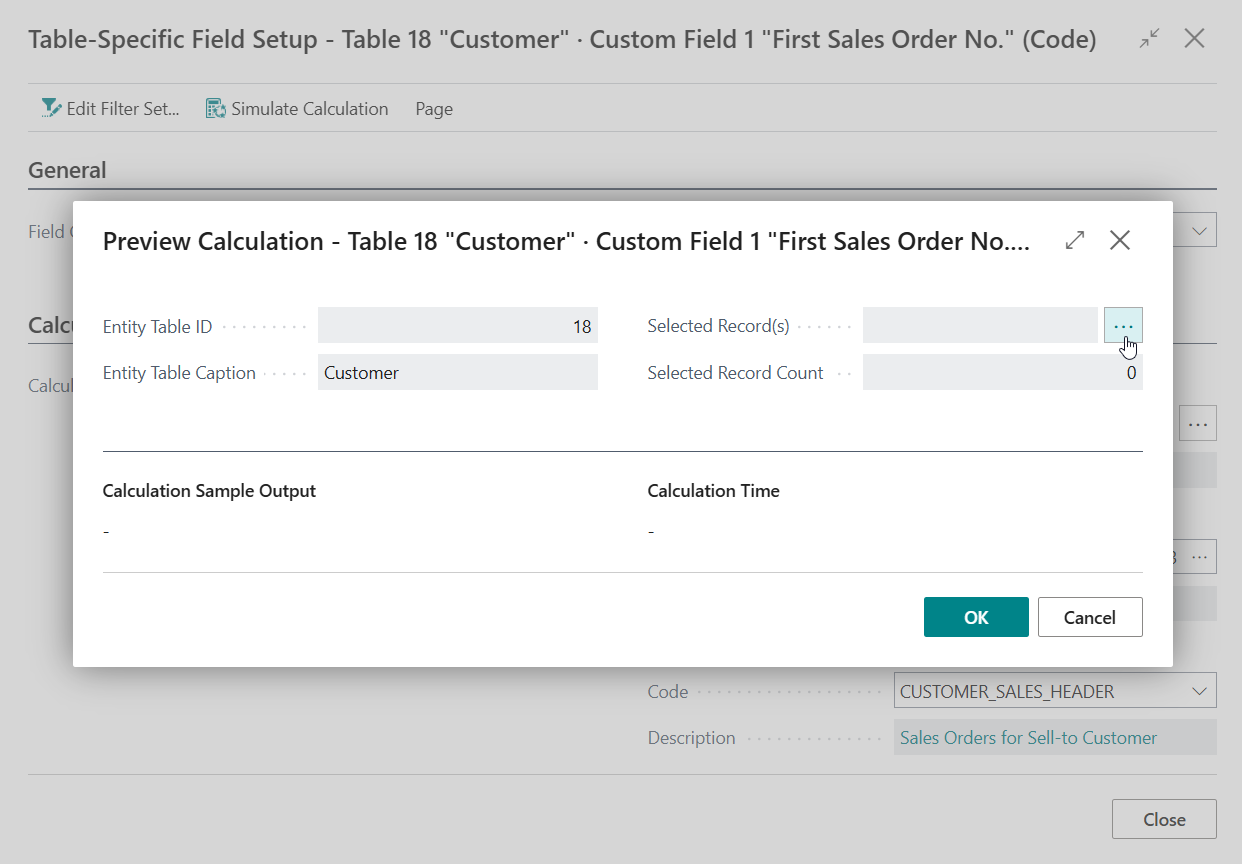Close the Preview Calculation dialog with X
This screenshot has height=864, width=1242.
point(1120,241)
